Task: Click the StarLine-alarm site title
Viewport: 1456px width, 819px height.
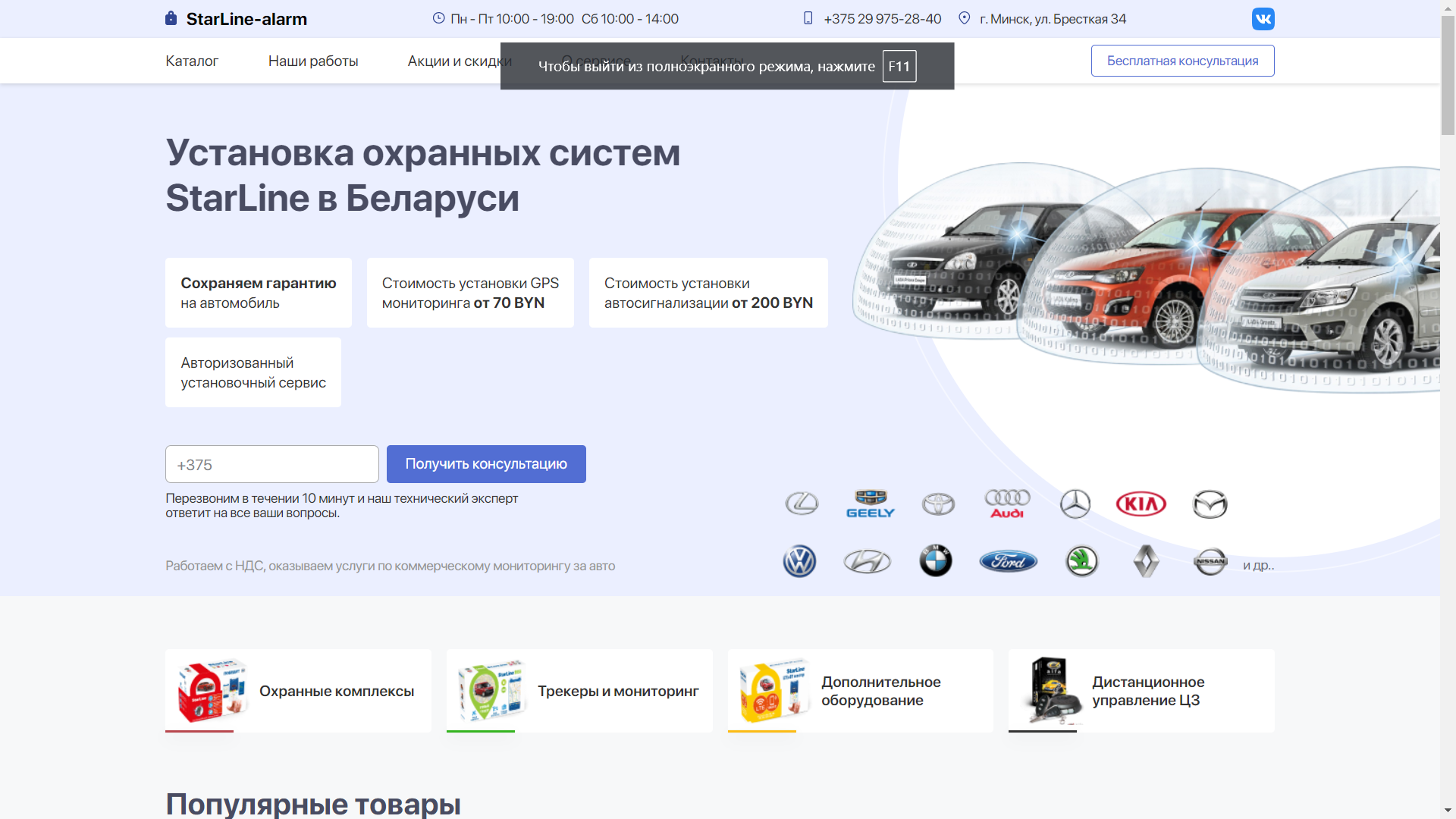Action: (246, 19)
